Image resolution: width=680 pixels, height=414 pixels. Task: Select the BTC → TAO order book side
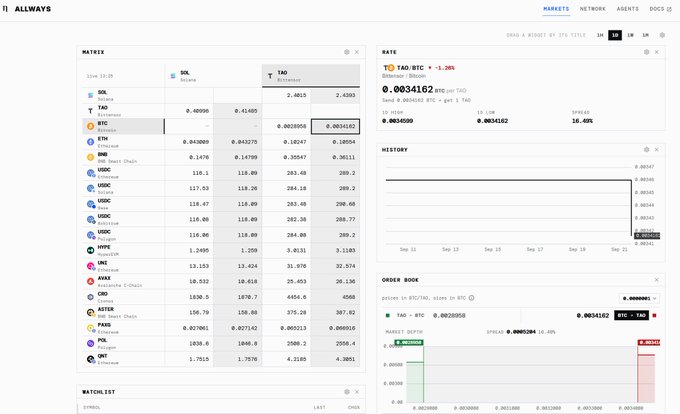[x=631, y=315]
